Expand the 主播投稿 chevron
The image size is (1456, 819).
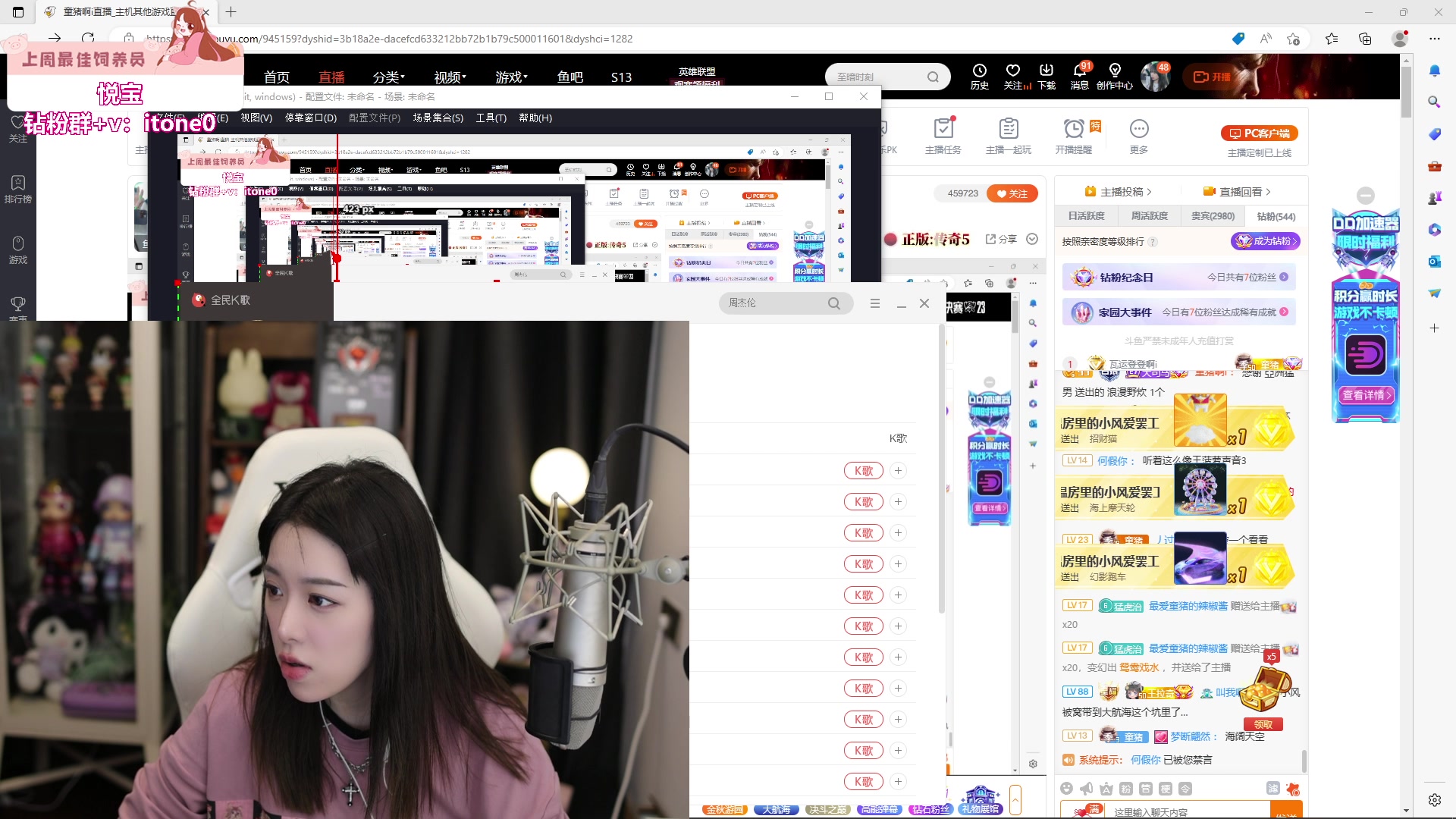click(1150, 192)
